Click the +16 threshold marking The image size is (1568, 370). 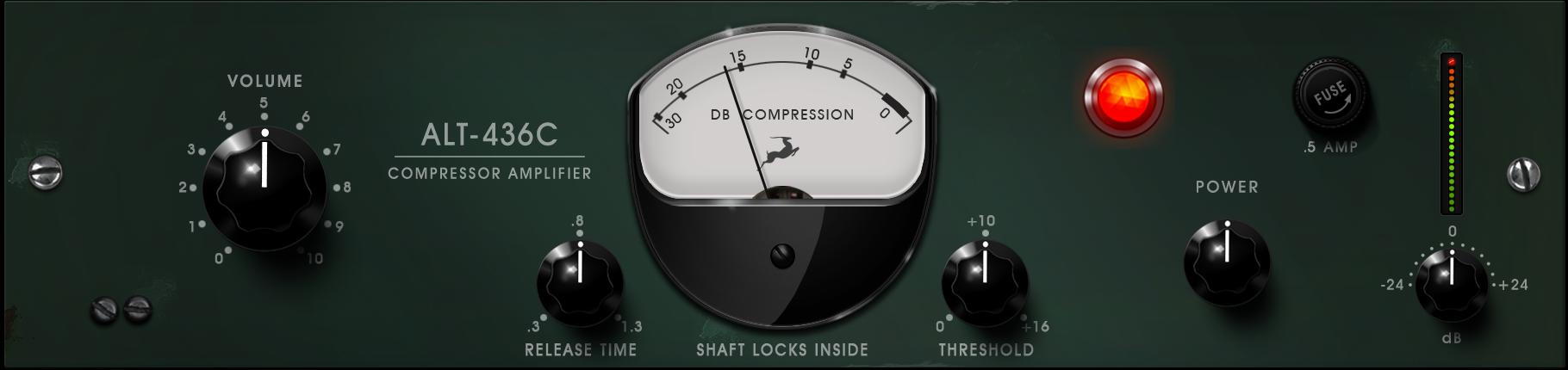[x=1036, y=326]
